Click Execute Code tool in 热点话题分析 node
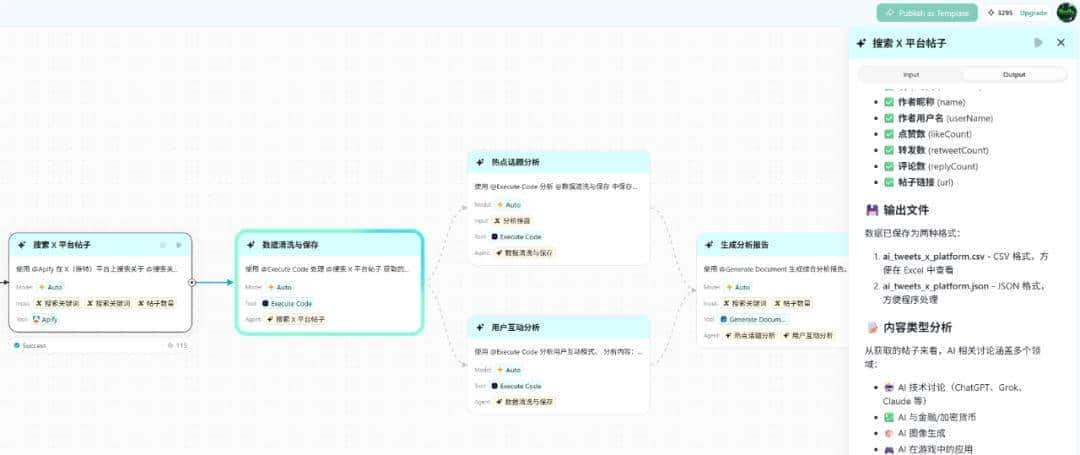Screen dimensions: 1080x455 517,237
